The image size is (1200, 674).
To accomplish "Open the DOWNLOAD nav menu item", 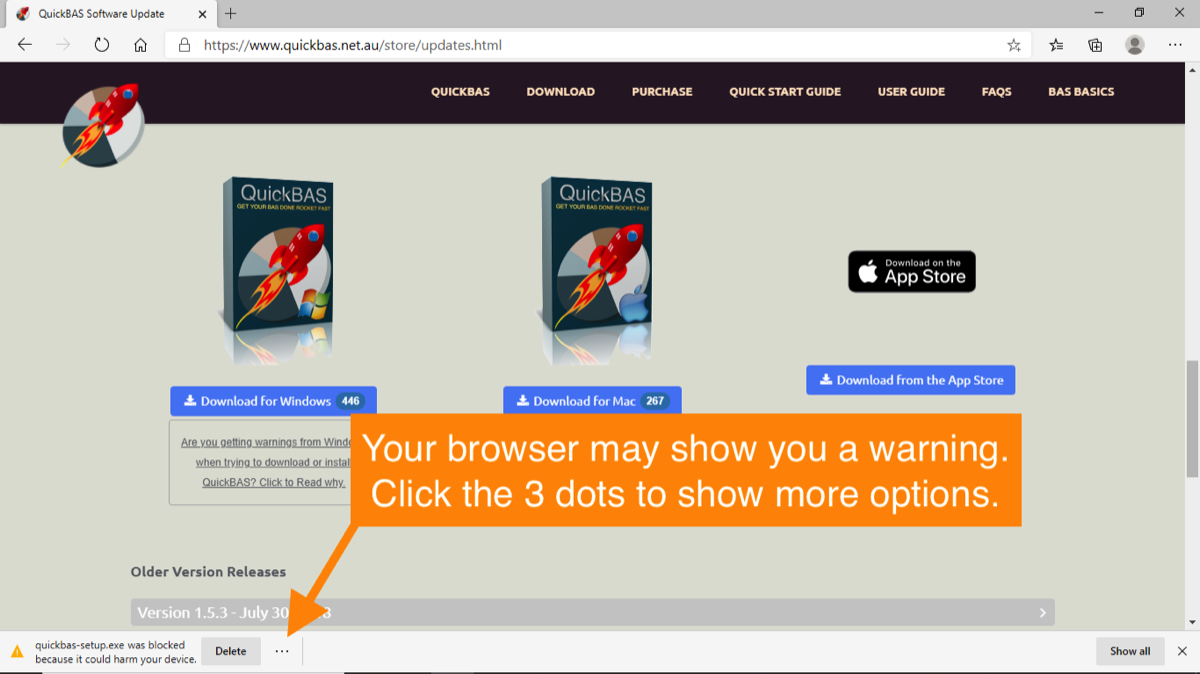I will coord(560,92).
